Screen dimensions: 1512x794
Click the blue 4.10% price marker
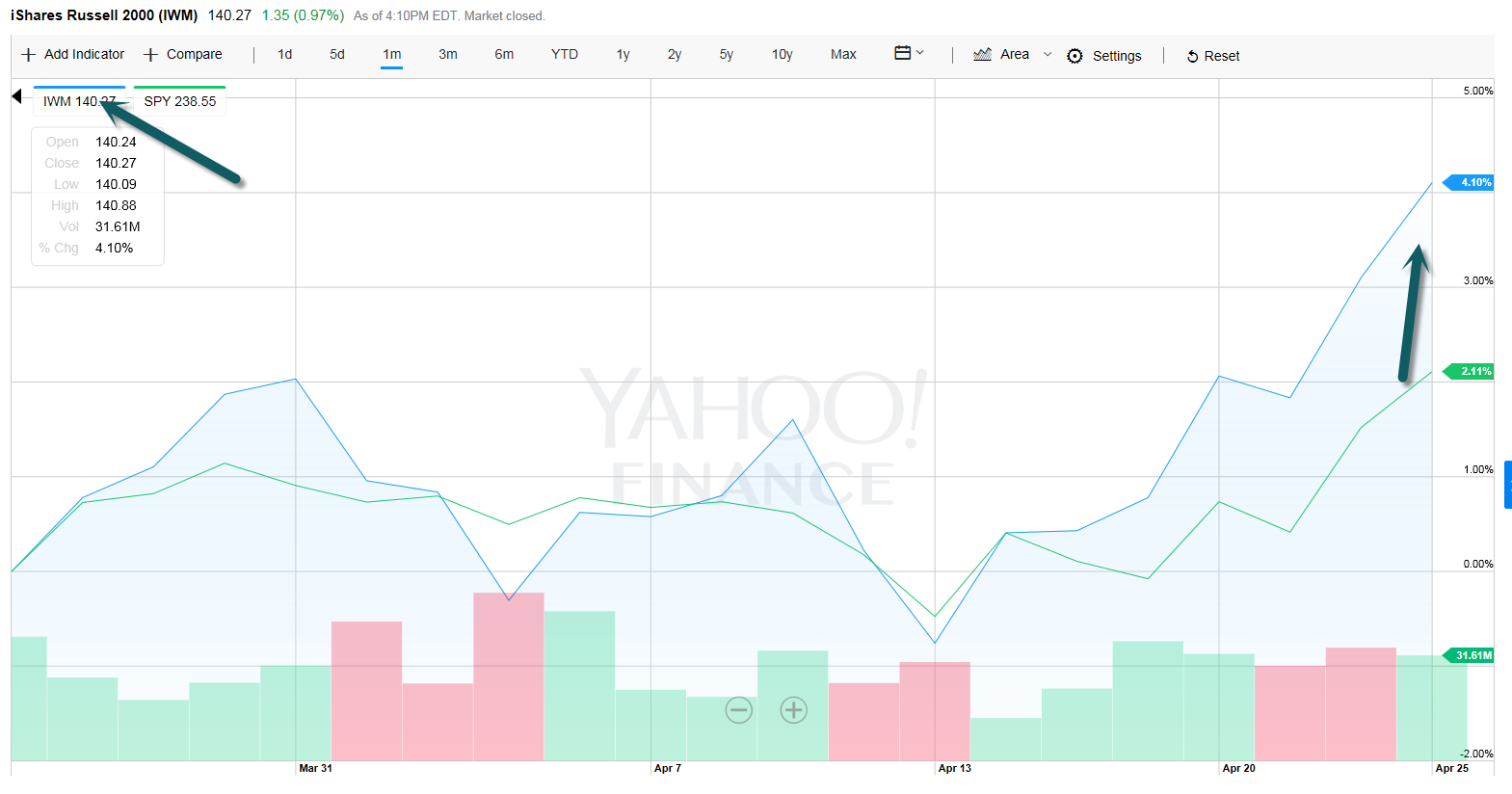(1472, 182)
